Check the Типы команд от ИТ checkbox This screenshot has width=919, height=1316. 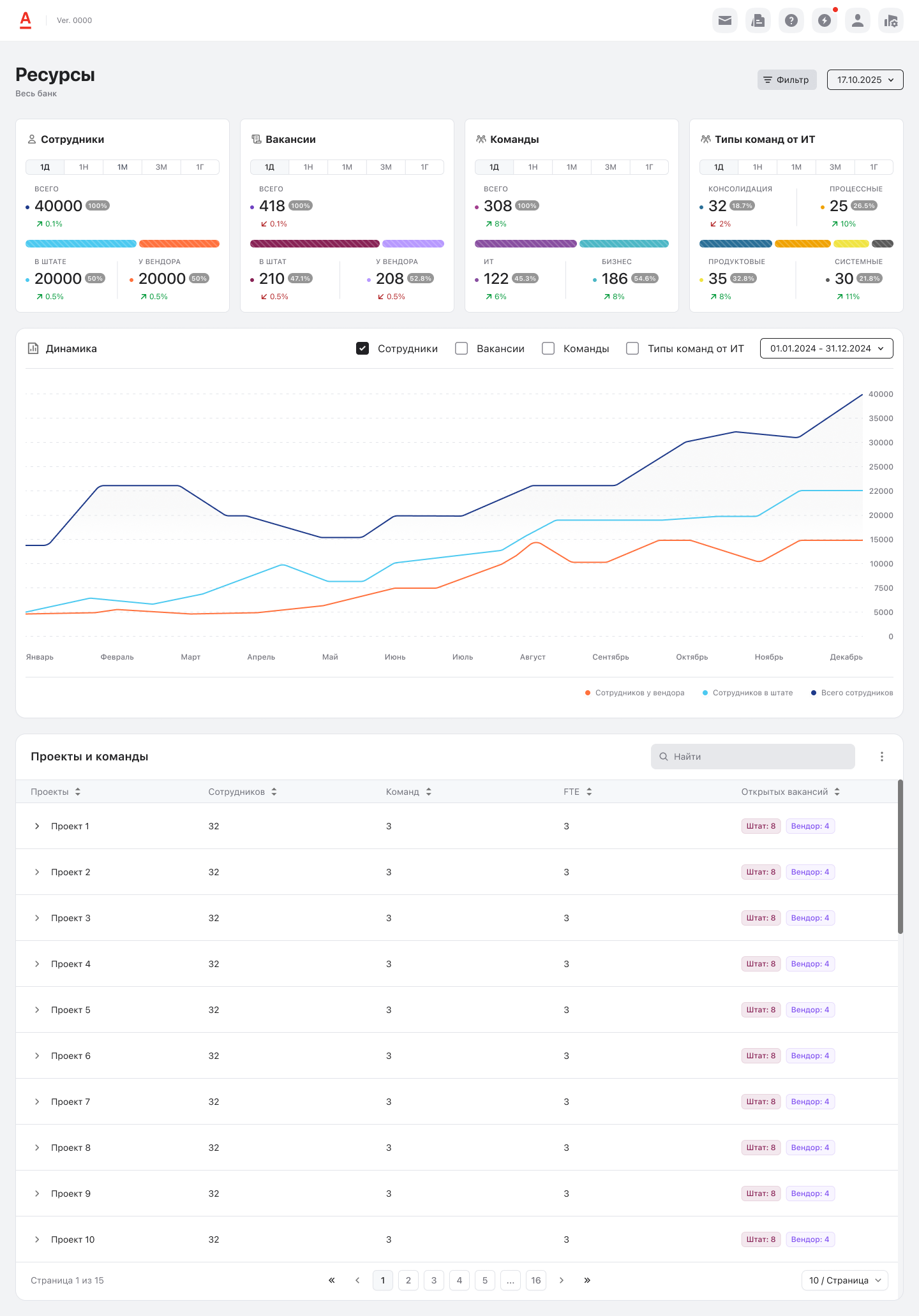[x=632, y=348]
